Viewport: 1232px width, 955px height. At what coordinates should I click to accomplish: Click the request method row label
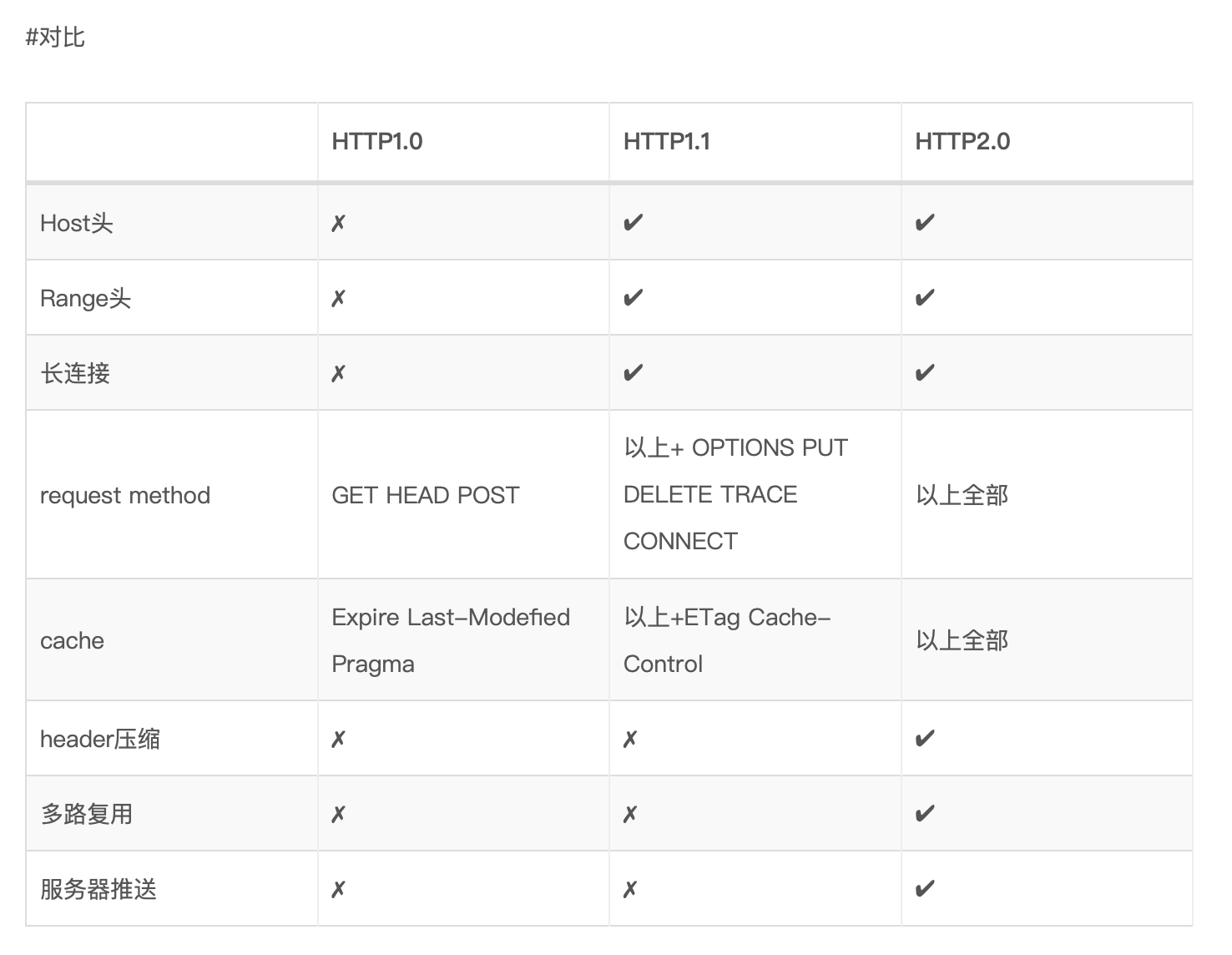(x=125, y=495)
